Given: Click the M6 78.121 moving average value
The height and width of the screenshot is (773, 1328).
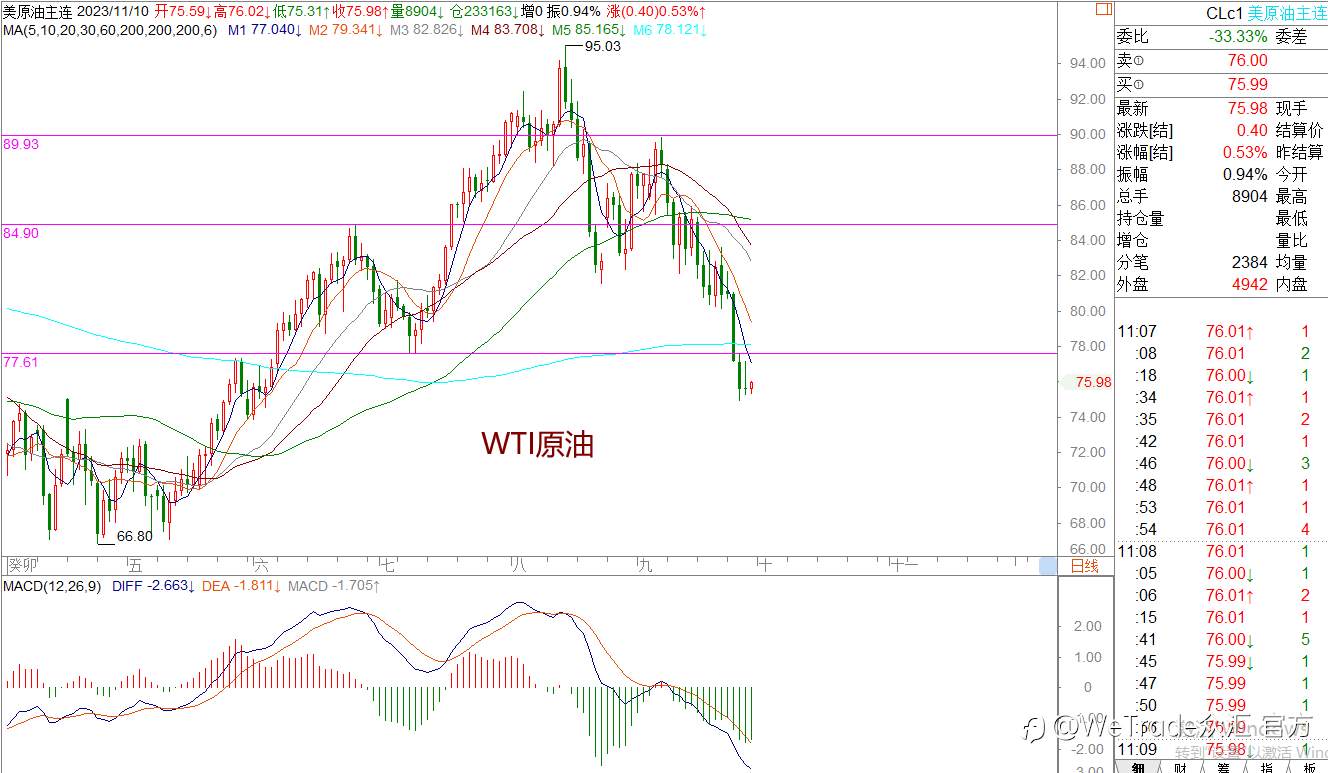Looking at the screenshot, I should (x=669, y=30).
